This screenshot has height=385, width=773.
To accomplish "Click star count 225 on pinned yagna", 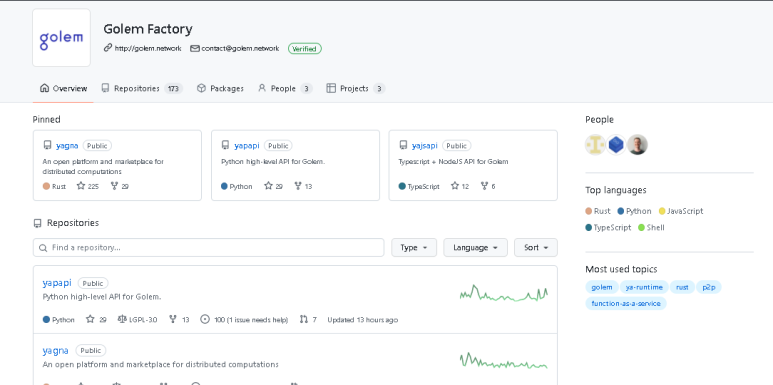I will pyautogui.click(x=88, y=186).
